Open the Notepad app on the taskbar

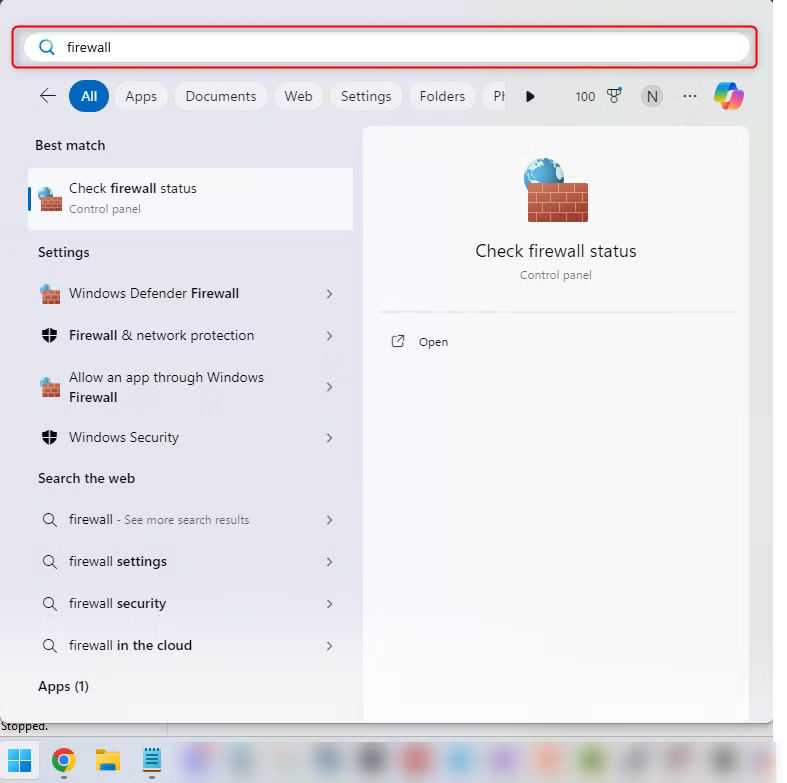(152, 760)
